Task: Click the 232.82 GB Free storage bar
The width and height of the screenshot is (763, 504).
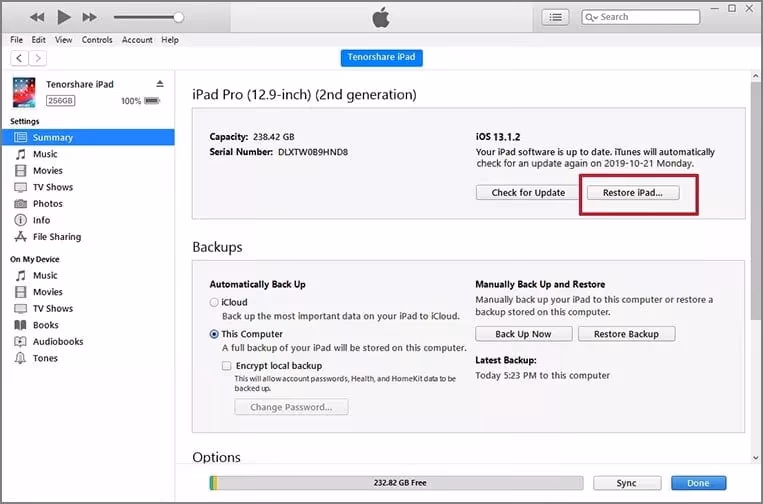Action: click(x=396, y=483)
